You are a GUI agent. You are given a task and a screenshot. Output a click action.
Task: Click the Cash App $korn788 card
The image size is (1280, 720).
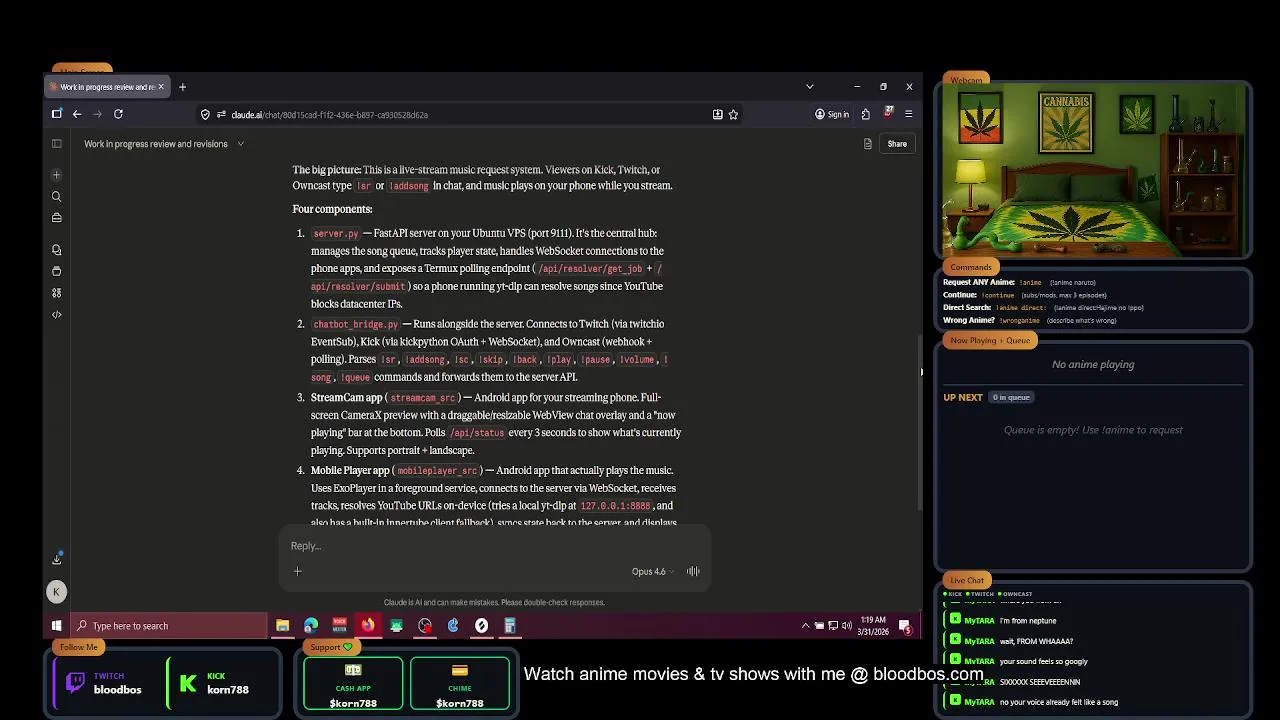pos(353,684)
